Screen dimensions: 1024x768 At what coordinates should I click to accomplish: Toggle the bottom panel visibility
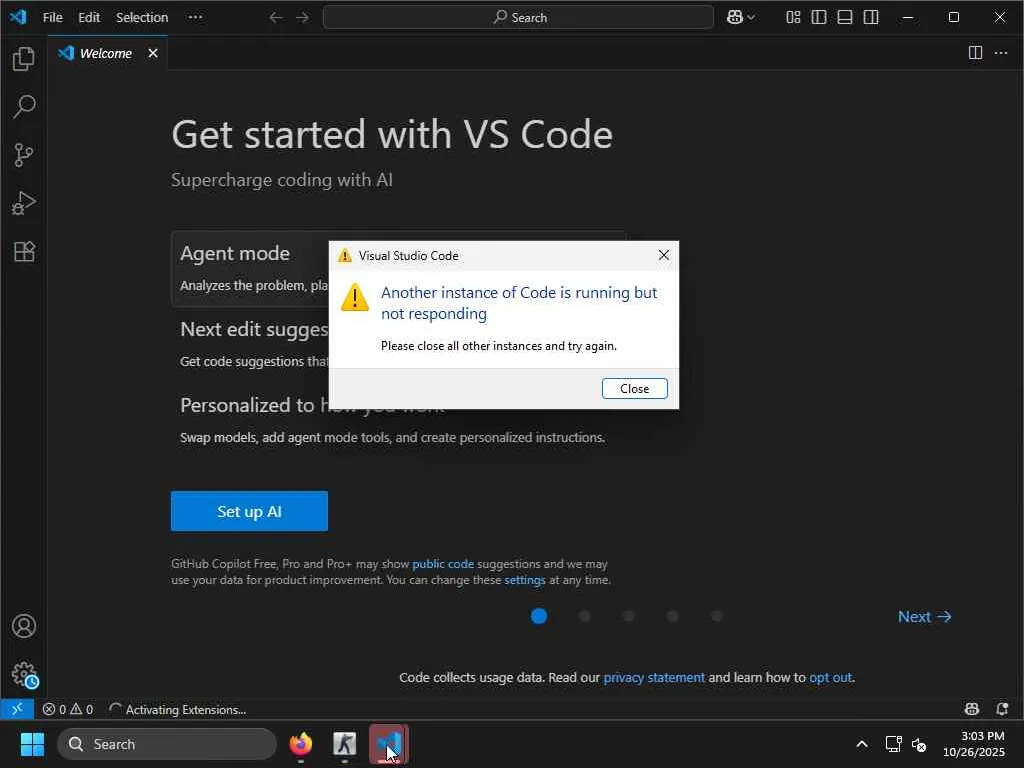(845, 18)
